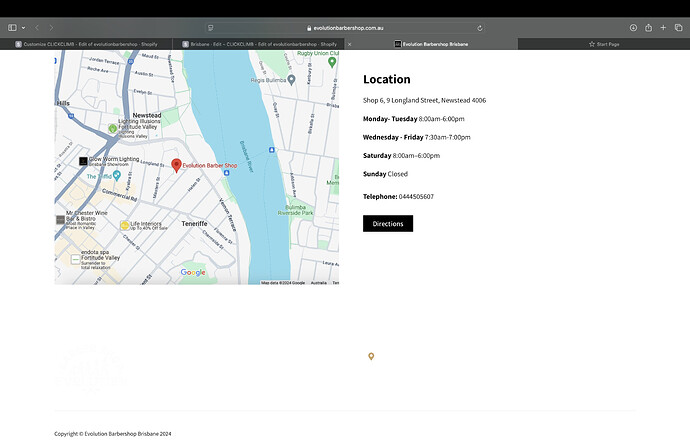Click the Bulimba Riverside Park label

pos(295,210)
